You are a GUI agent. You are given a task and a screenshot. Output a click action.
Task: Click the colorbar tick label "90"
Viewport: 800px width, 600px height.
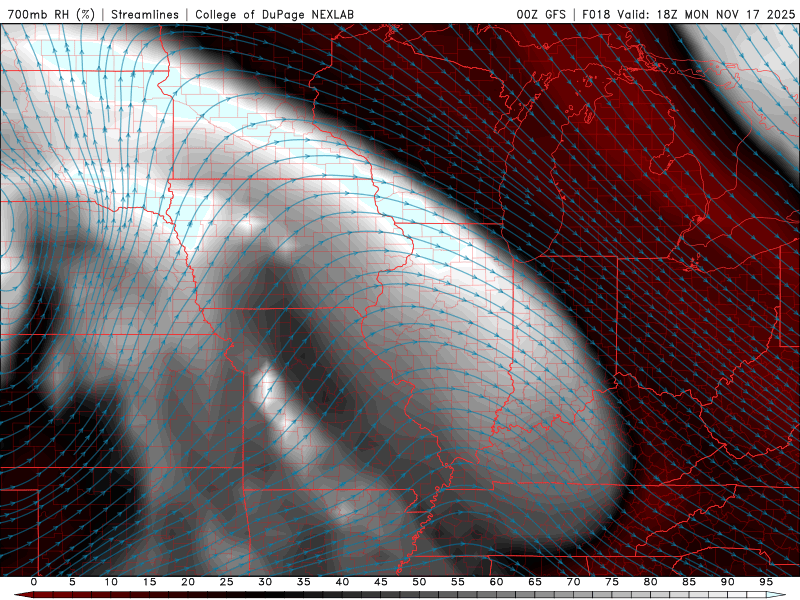point(728,582)
